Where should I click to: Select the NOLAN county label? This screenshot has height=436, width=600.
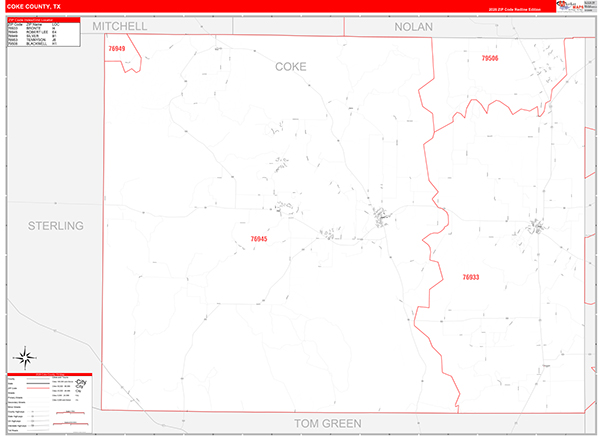413,27
